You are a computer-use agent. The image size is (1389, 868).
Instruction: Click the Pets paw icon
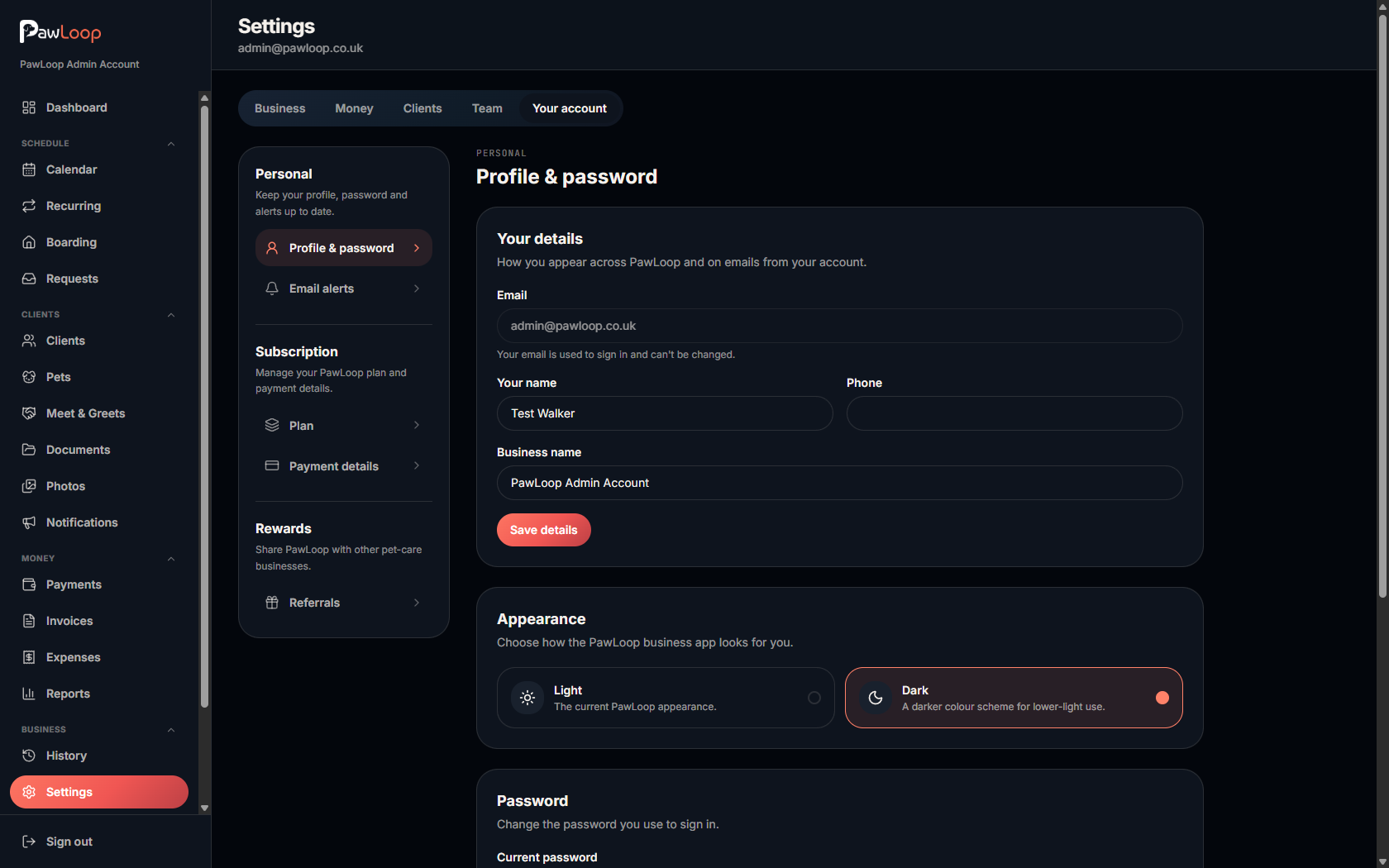point(29,377)
